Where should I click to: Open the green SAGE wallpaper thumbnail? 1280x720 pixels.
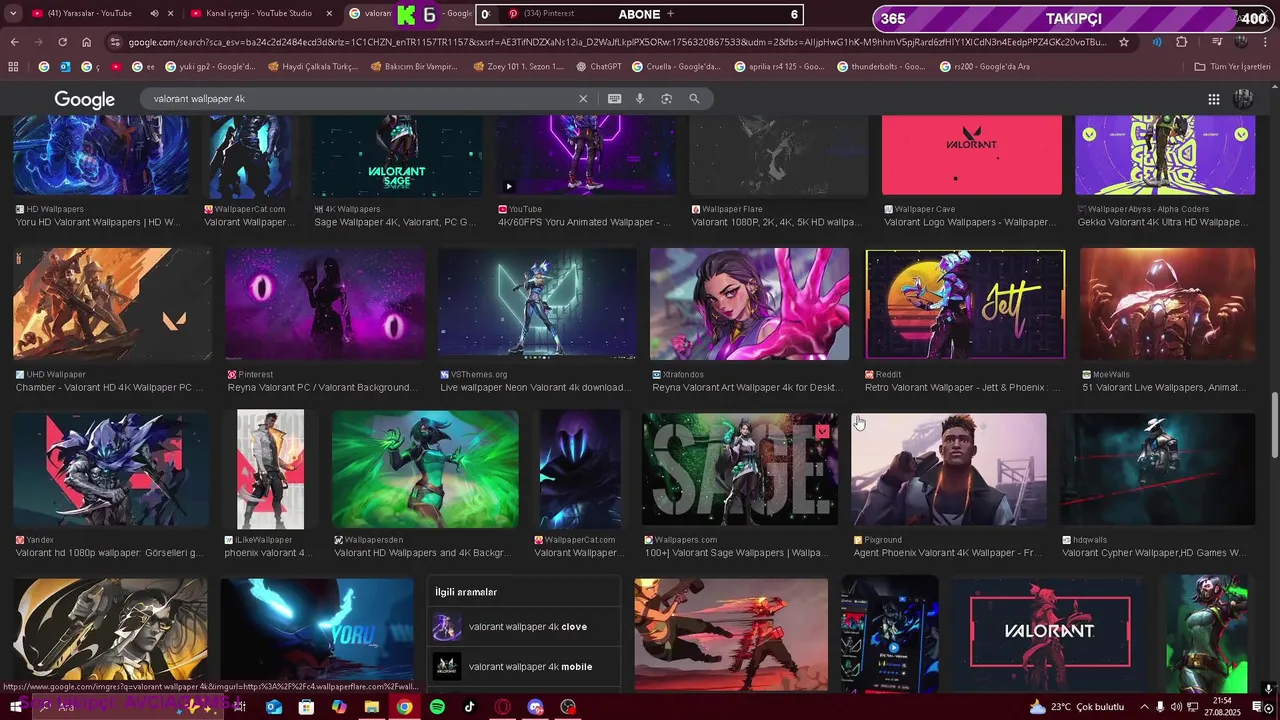pyautogui.click(x=740, y=469)
